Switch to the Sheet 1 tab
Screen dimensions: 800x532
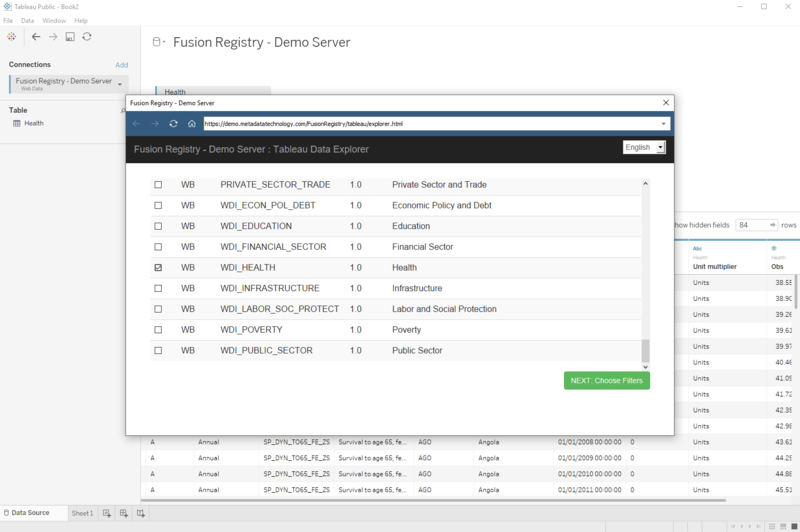pyautogui.click(x=82, y=513)
